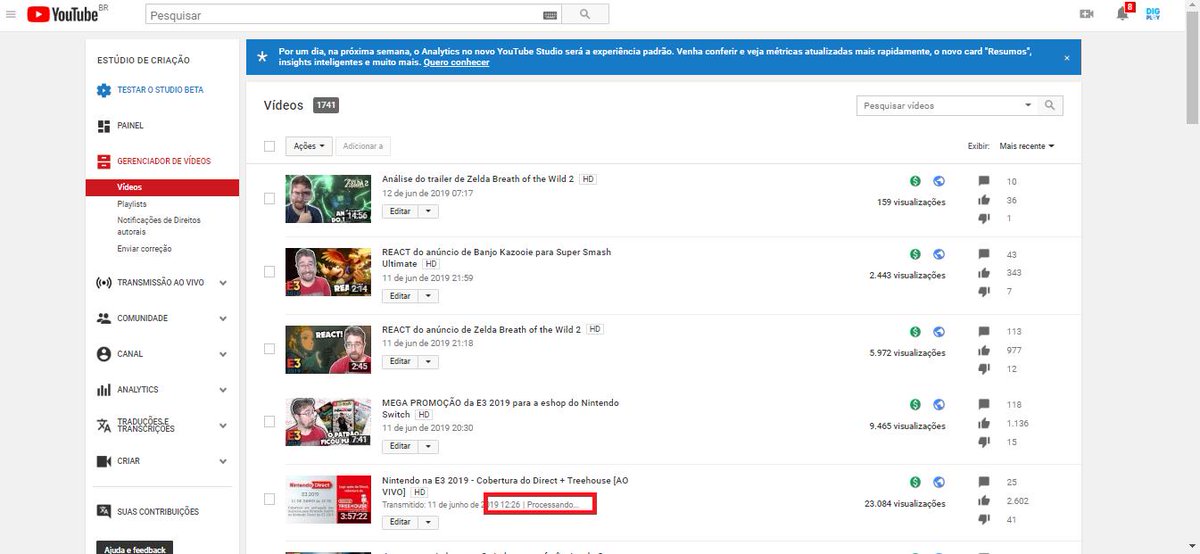Click the gear icon beside Testar o Studio Beta
1200x554 pixels.
104,90
